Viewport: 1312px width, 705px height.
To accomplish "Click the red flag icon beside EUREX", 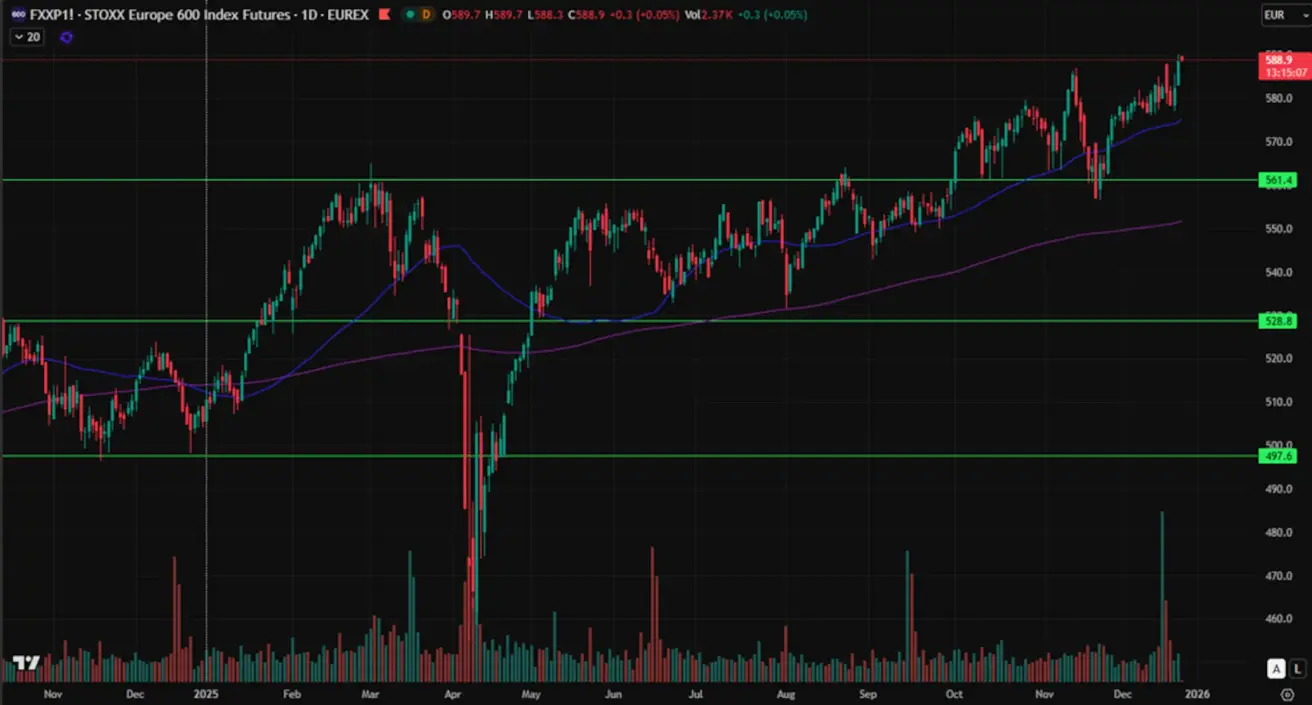I will tap(384, 15).
